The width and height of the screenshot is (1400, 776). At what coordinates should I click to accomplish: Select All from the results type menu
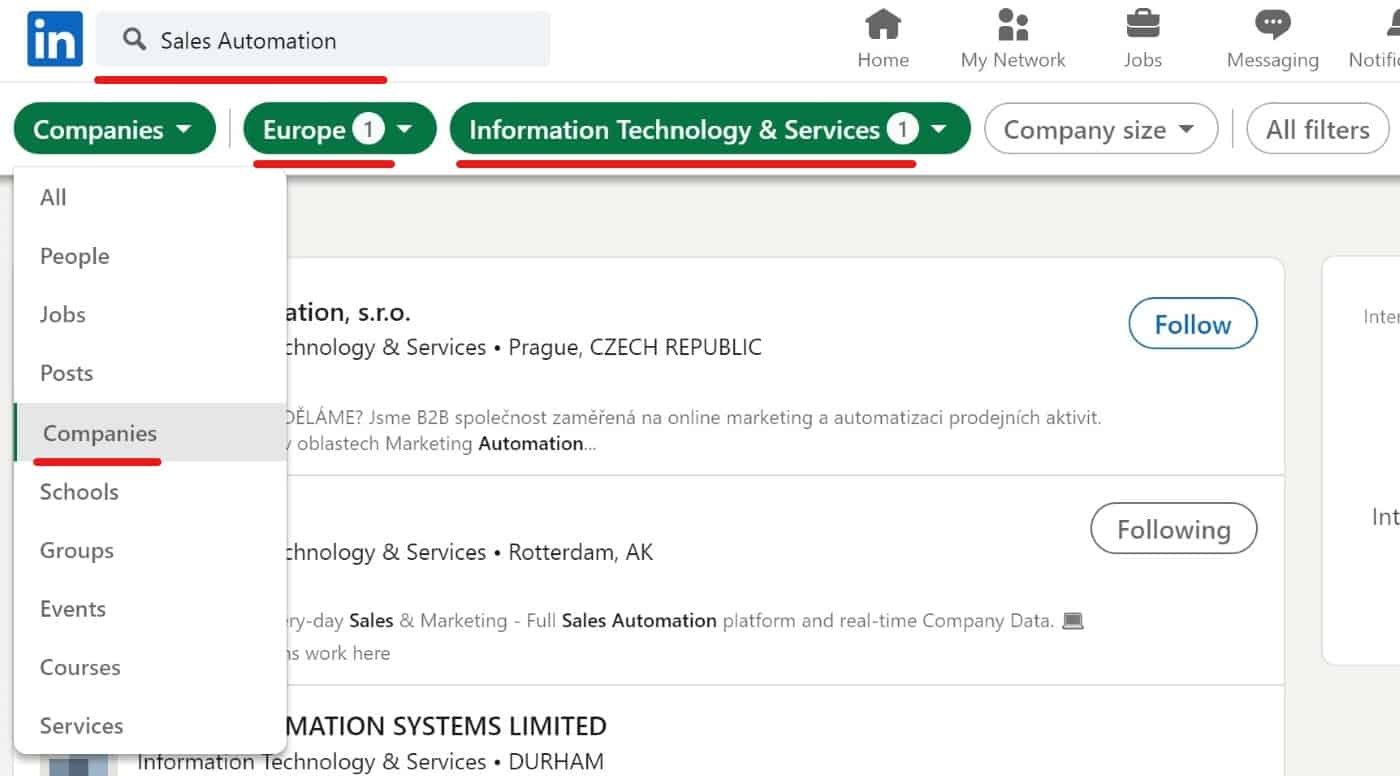53,198
